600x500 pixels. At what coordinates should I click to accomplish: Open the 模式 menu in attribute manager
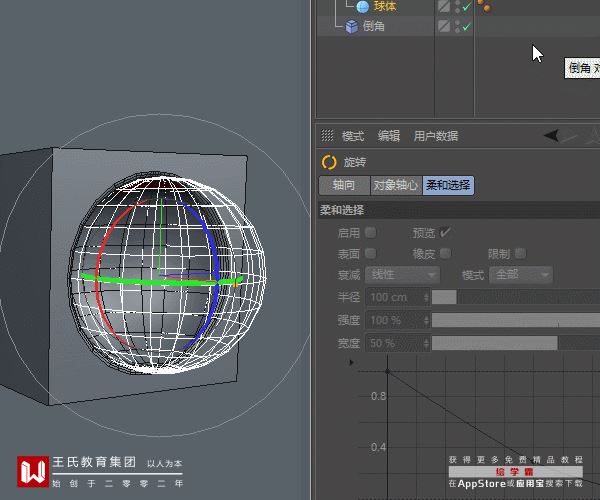[x=353, y=136]
